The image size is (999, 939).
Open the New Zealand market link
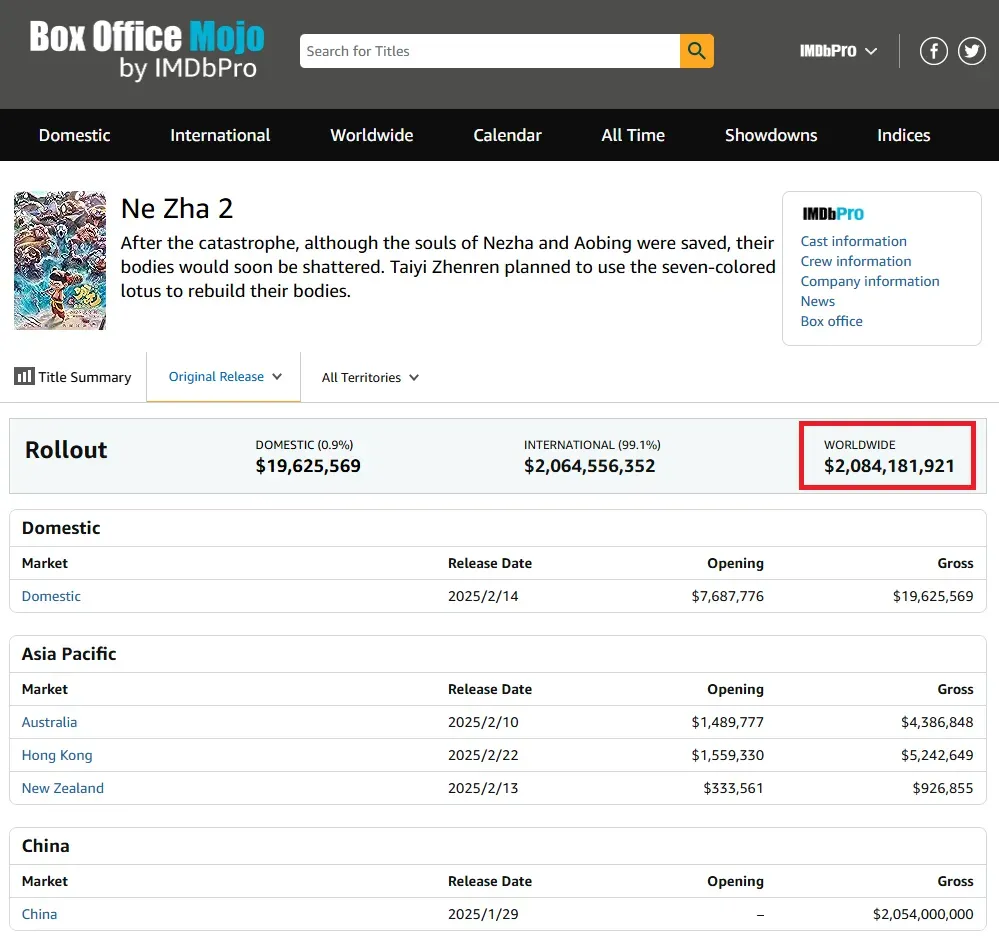[62, 788]
